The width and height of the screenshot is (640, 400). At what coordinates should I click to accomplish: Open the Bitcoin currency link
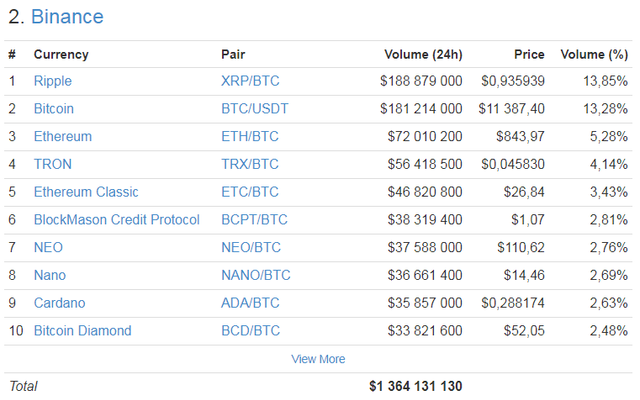54,109
